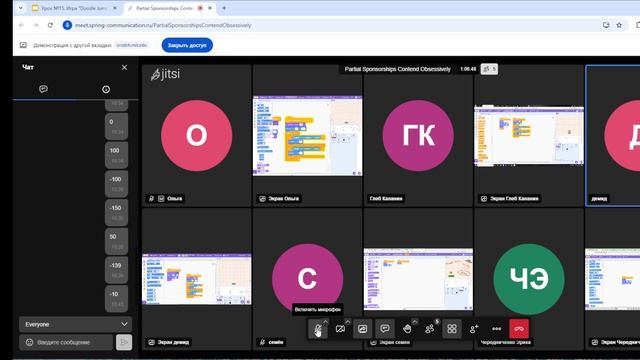Select the 'С' avatar tile
The image size is (640, 360).
tap(307, 279)
